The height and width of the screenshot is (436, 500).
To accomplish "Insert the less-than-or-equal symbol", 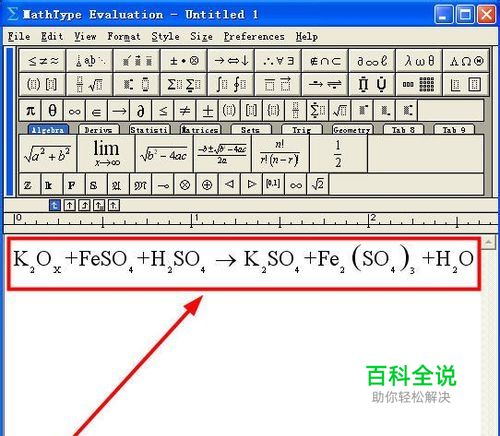I will click(x=163, y=110).
